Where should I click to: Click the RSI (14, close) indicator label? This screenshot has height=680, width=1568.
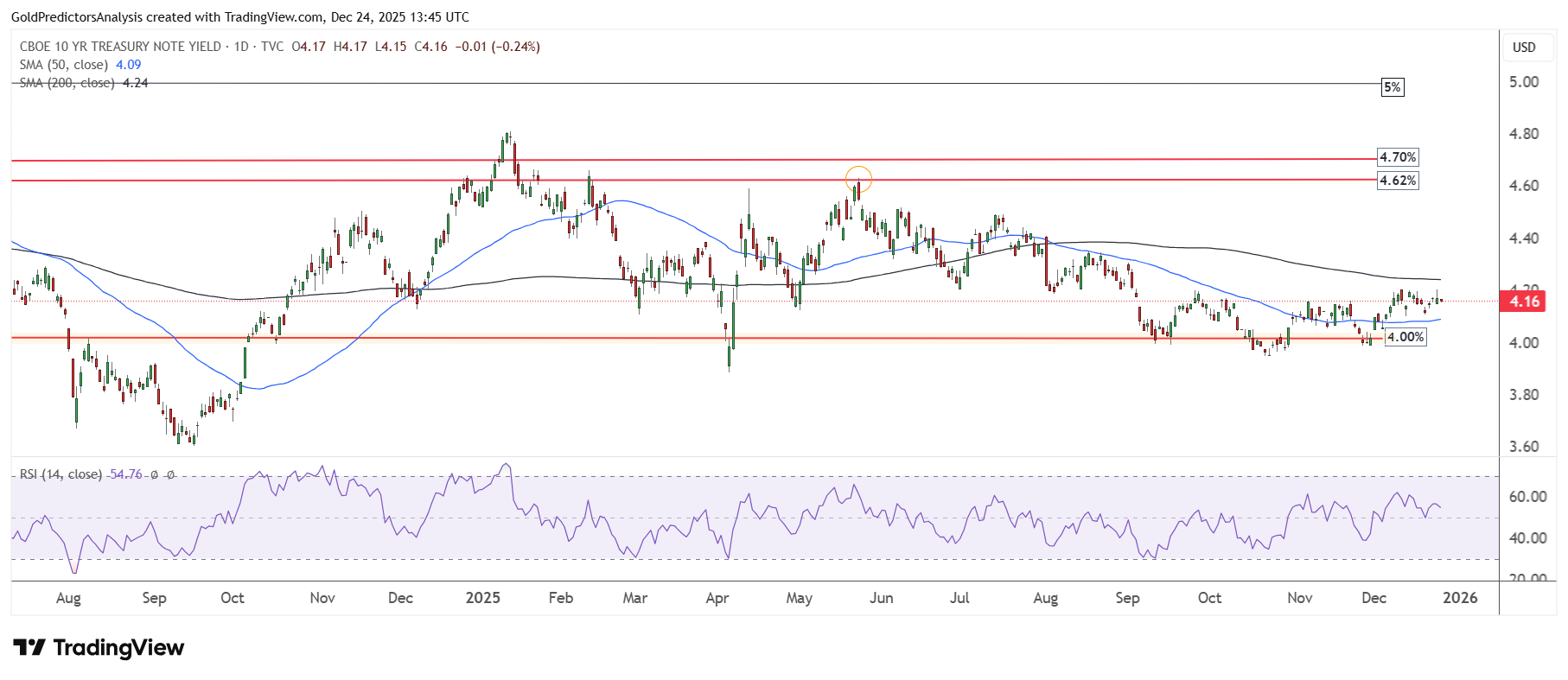click(61, 474)
